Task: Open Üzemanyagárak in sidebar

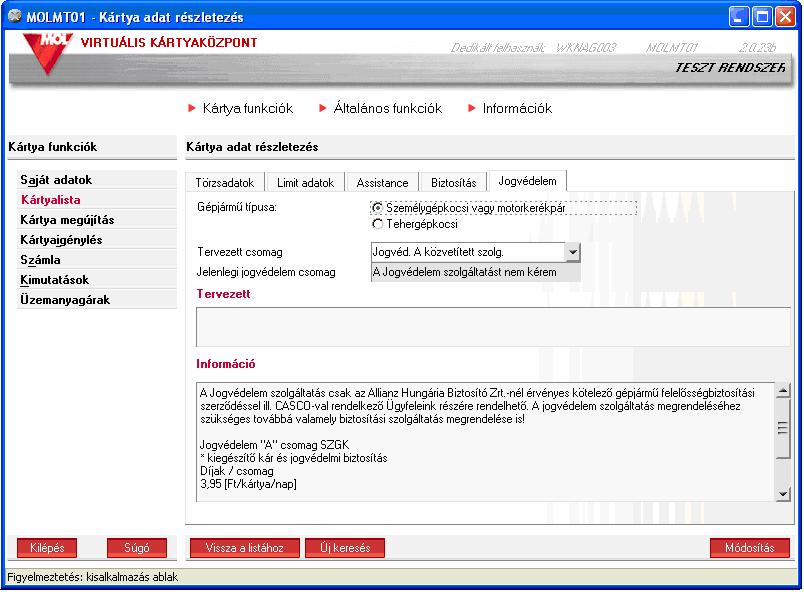Action: (96, 300)
